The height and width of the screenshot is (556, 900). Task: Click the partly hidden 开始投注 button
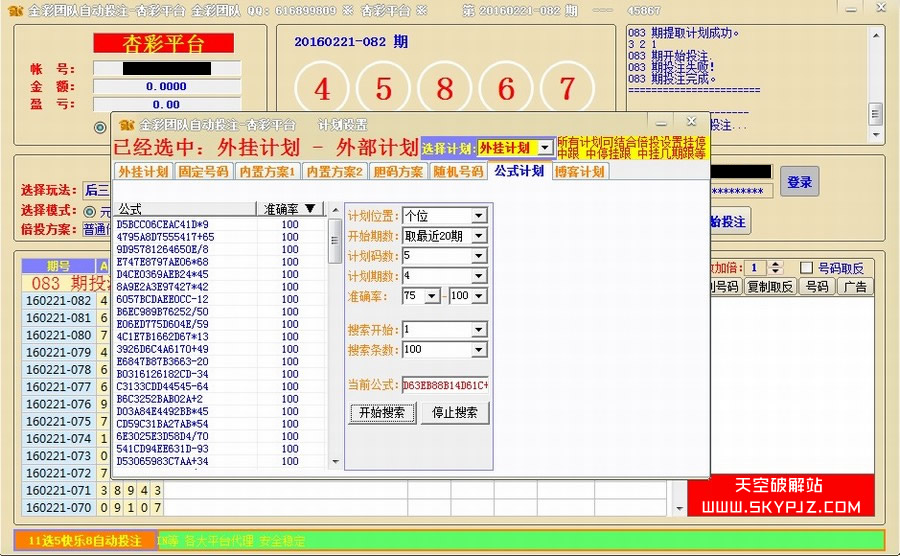tap(730, 221)
